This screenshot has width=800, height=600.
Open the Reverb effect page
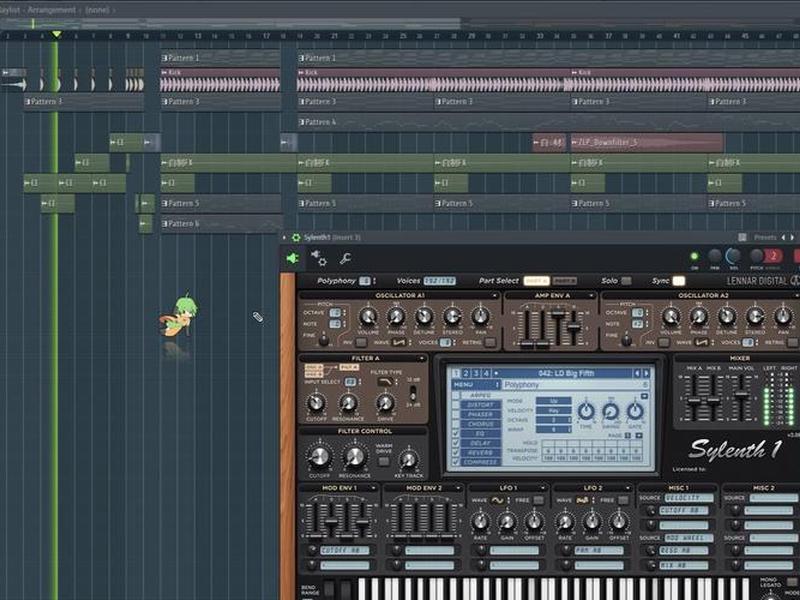[481, 453]
